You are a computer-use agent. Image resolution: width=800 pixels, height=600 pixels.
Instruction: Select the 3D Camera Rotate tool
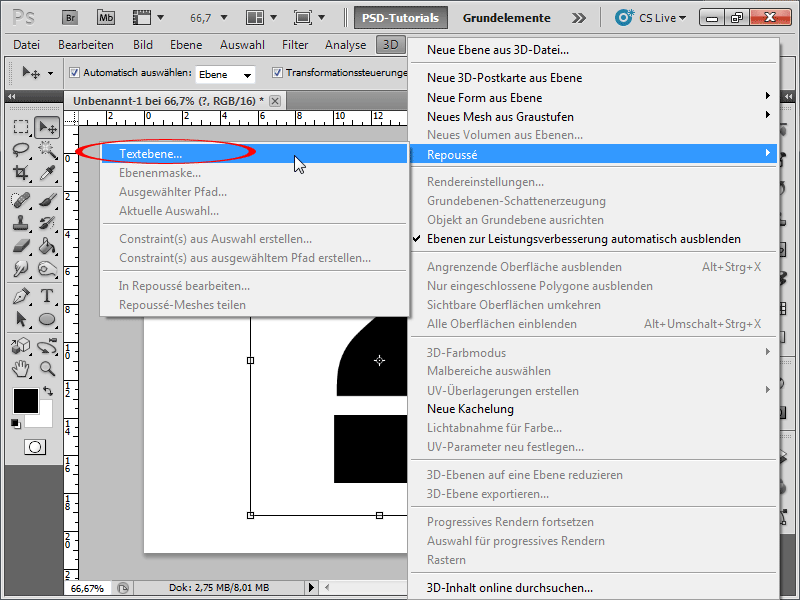47,346
